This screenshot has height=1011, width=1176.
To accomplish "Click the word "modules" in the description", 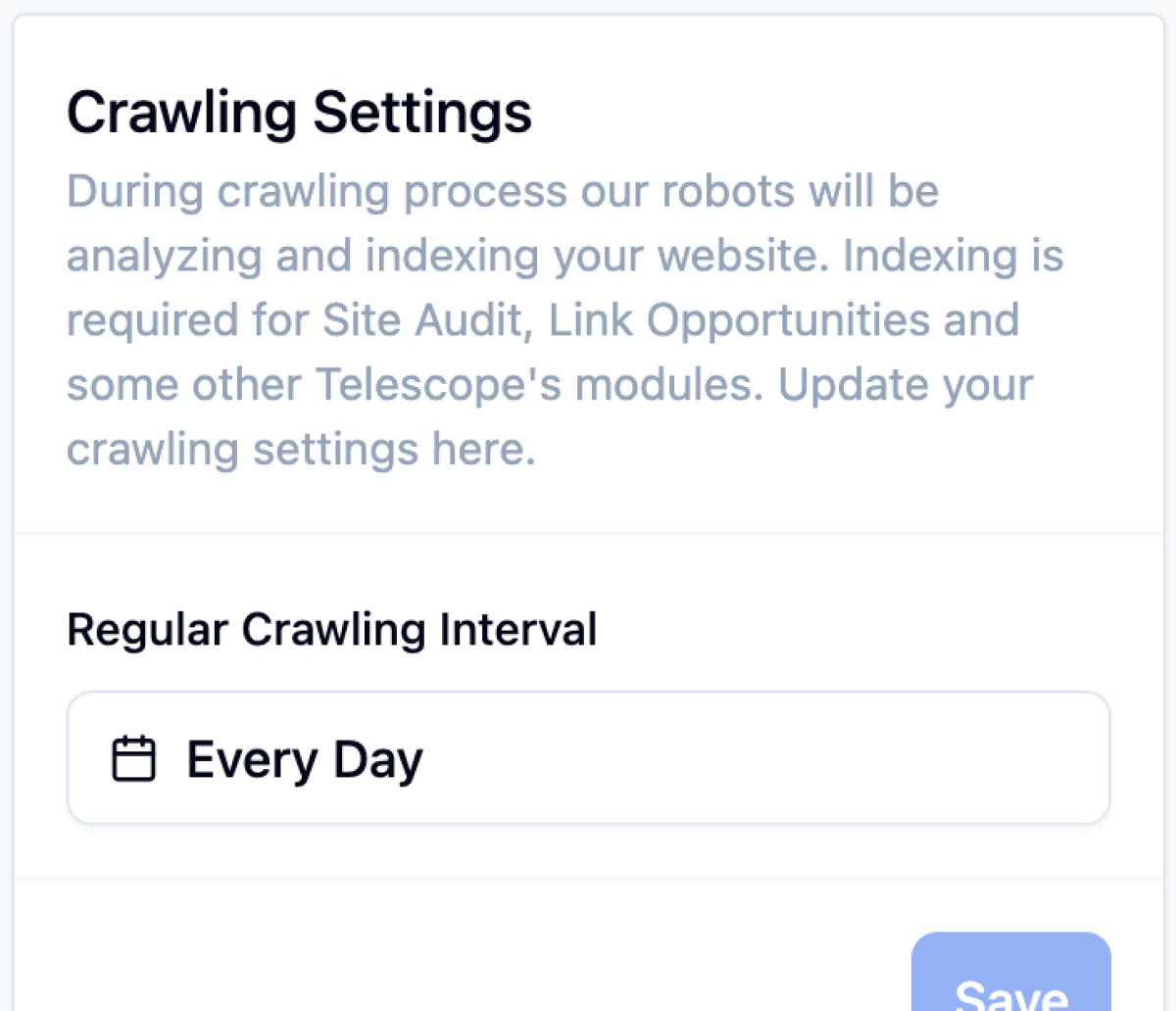I will point(666,385).
